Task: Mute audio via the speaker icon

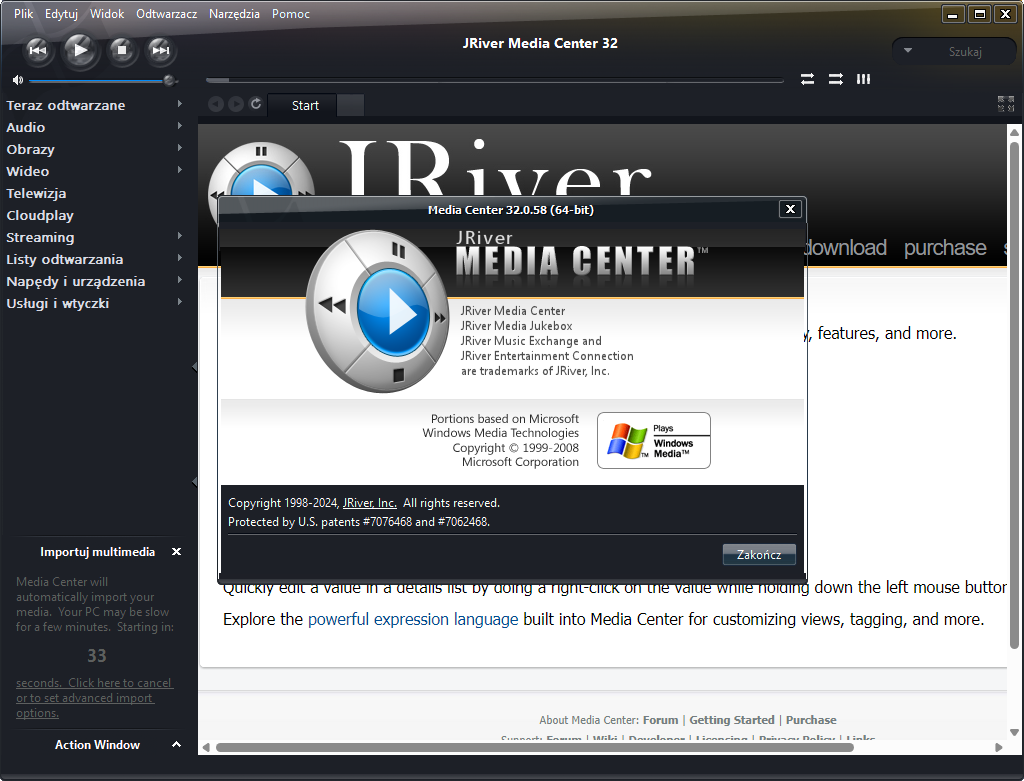Action: (x=18, y=80)
